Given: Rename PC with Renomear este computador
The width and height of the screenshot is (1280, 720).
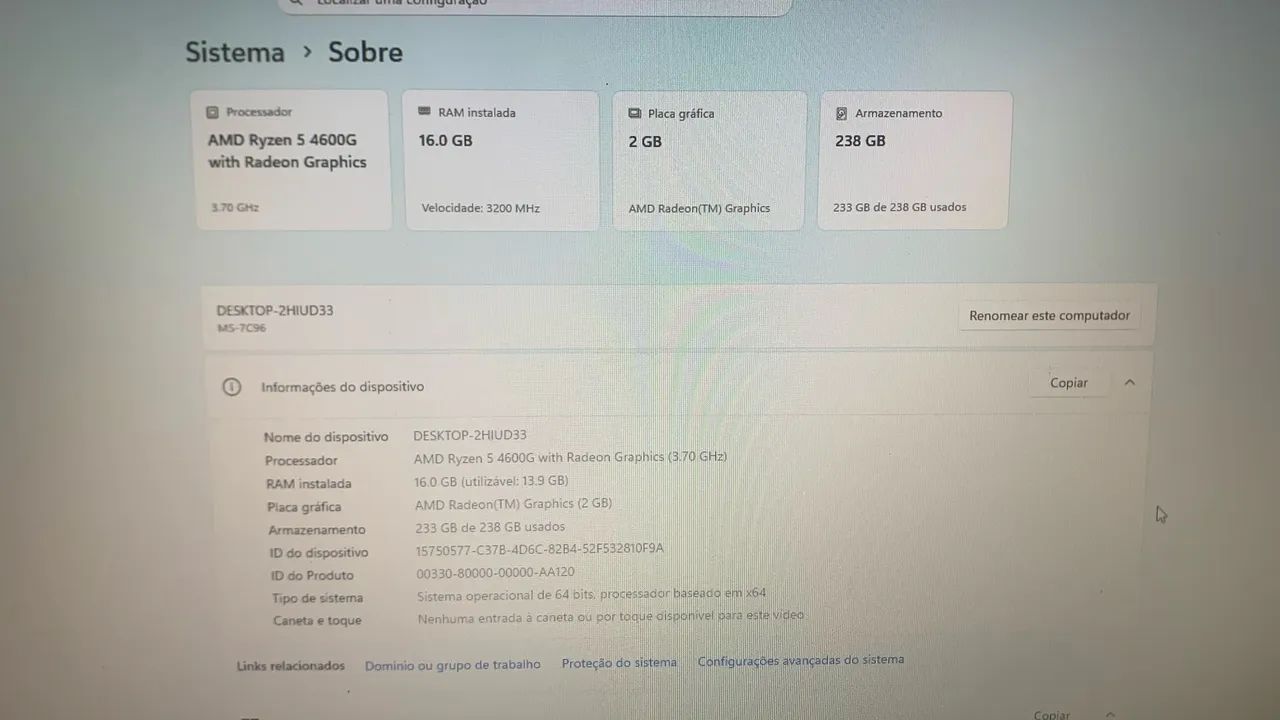Looking at the screenshot, I should point(1049,315).
